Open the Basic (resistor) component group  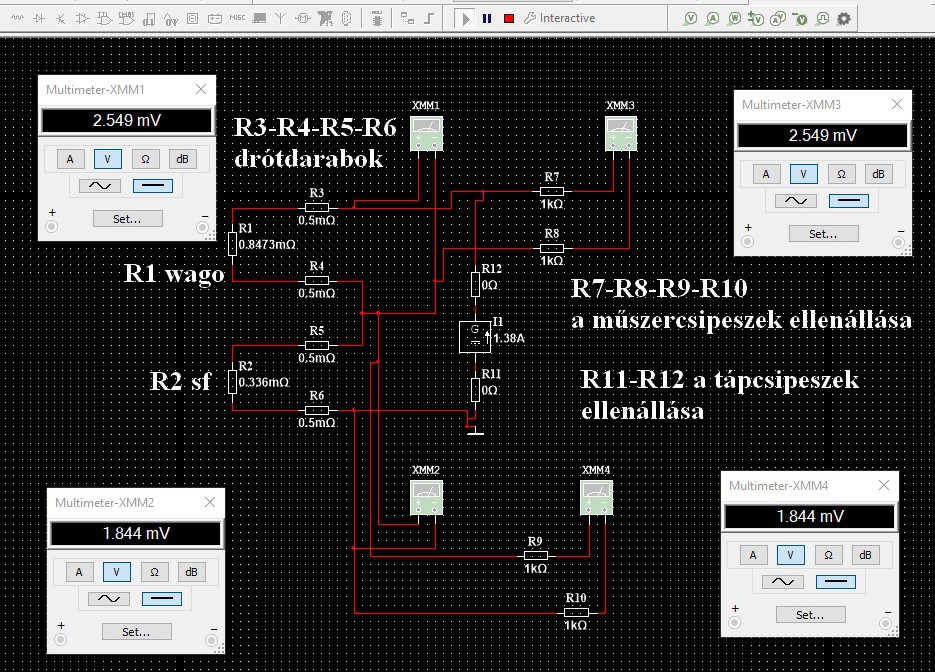coord(17,18)
